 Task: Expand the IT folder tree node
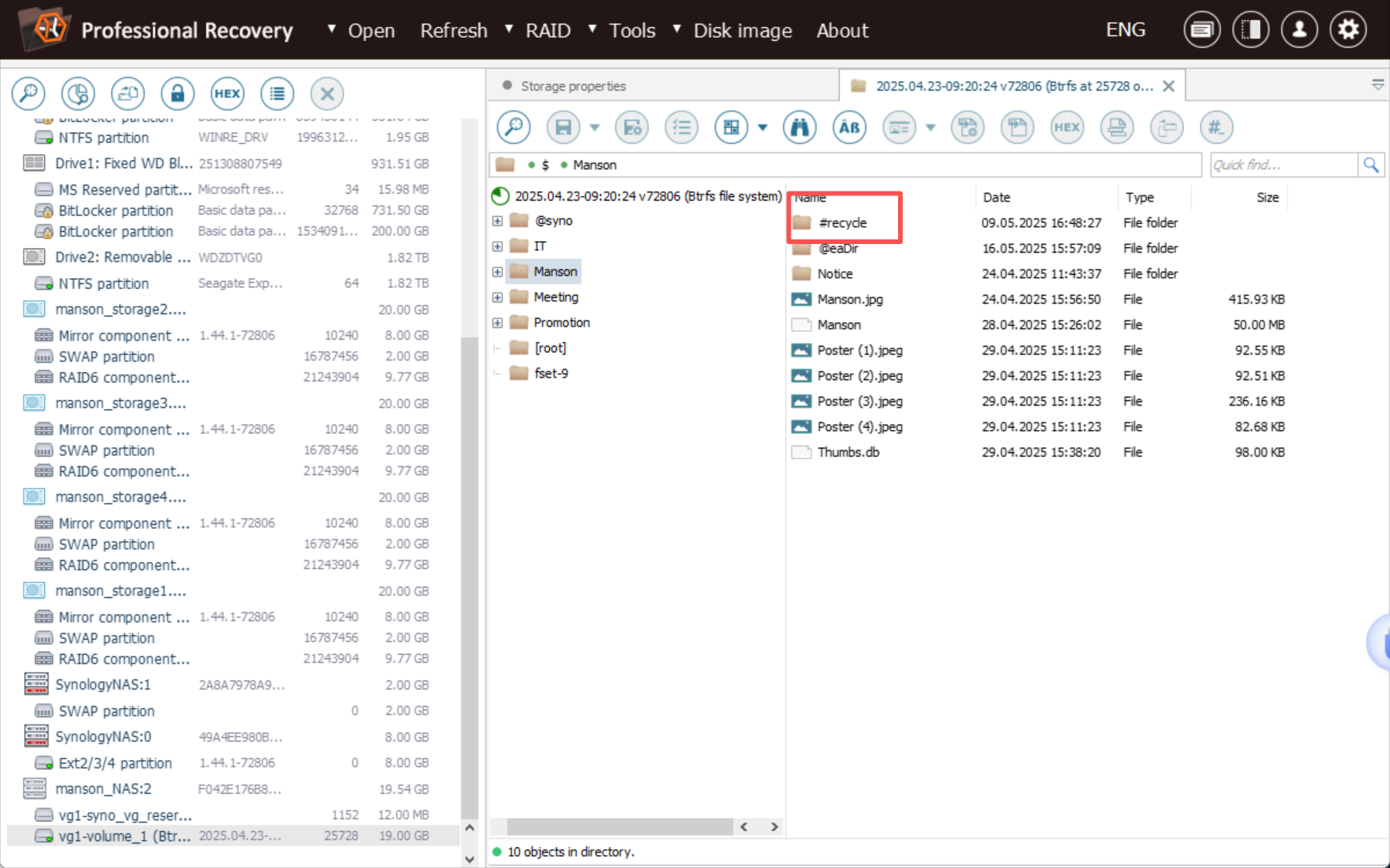(x=497, y=246)
